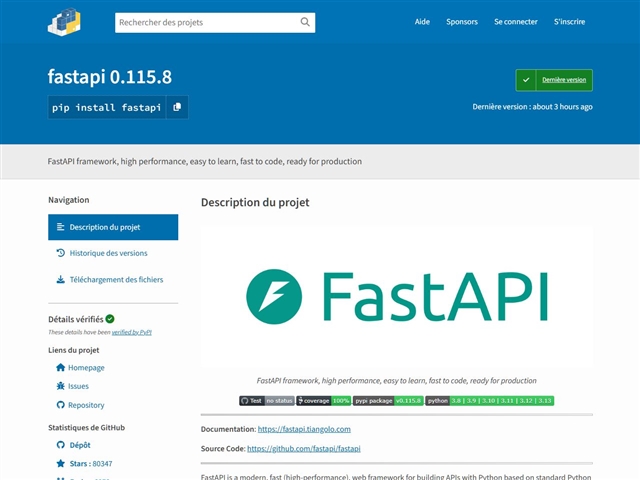This screenshot has width=640, height=480.
Task: Click the GitHub icon next to Repository
Action: click(x=60, y=405)
